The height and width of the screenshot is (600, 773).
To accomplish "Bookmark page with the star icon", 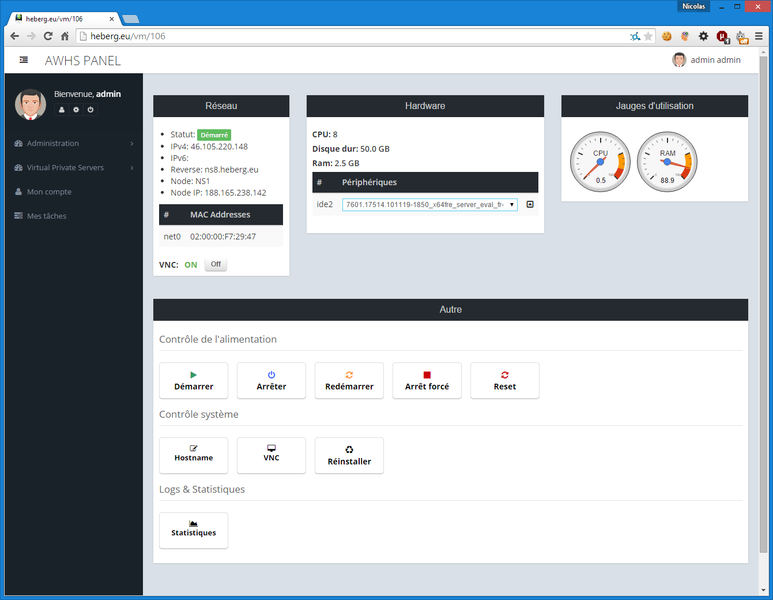I will tap(648, 36).
